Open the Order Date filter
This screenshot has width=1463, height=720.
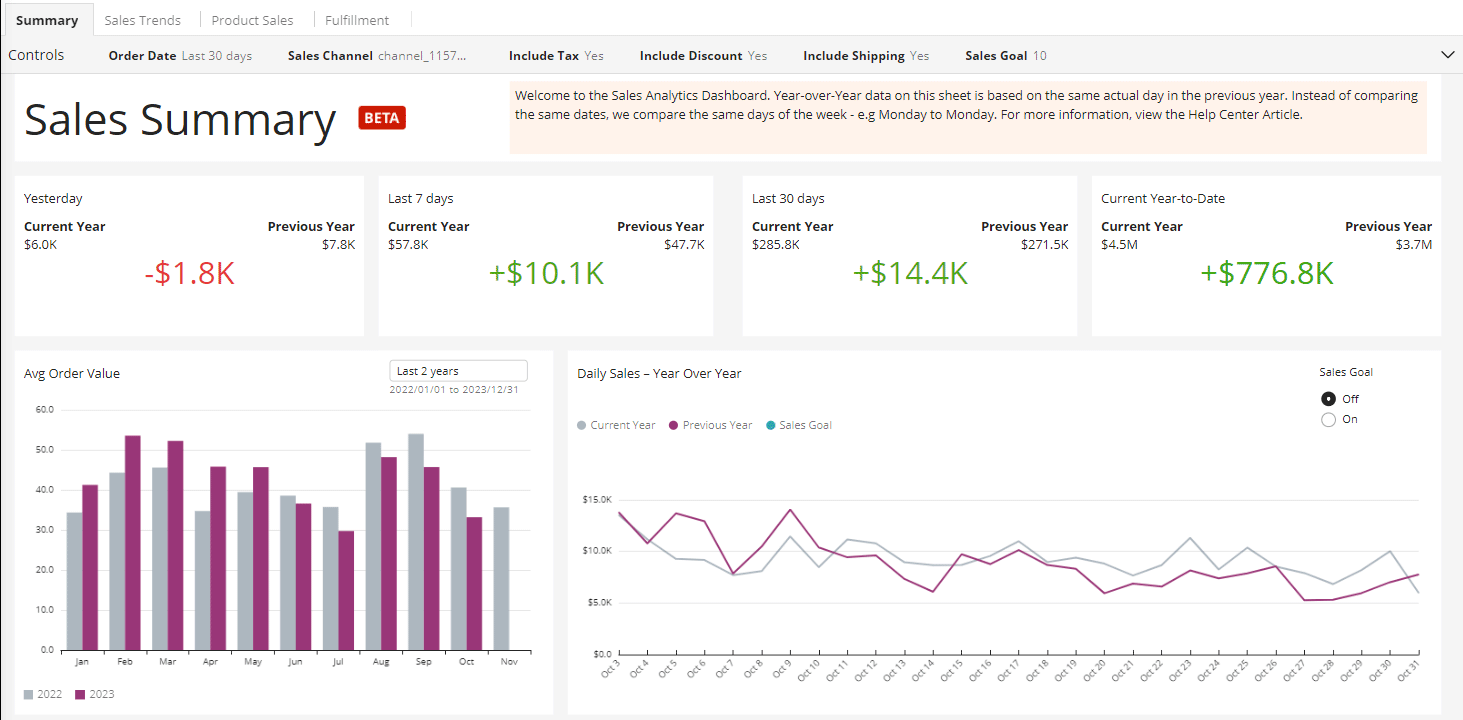(x=180, y=55)
